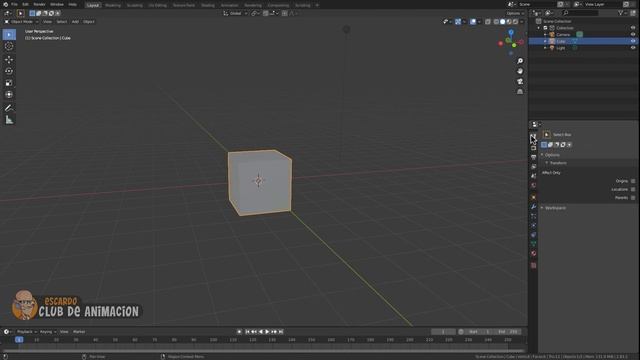Click the viewport zoom magnifier icon

pos(520,61)
